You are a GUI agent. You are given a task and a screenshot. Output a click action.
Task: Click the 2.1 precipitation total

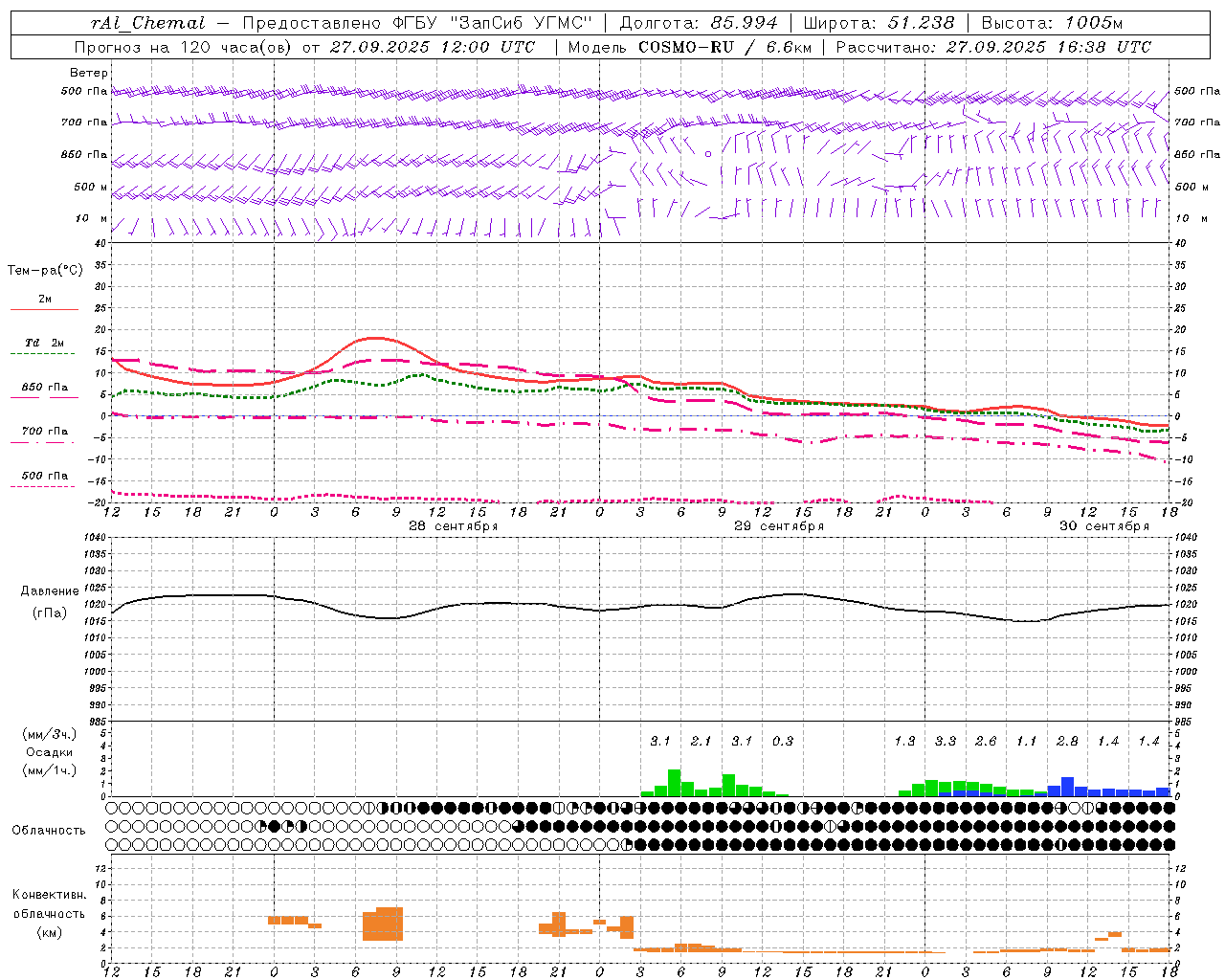702,741
